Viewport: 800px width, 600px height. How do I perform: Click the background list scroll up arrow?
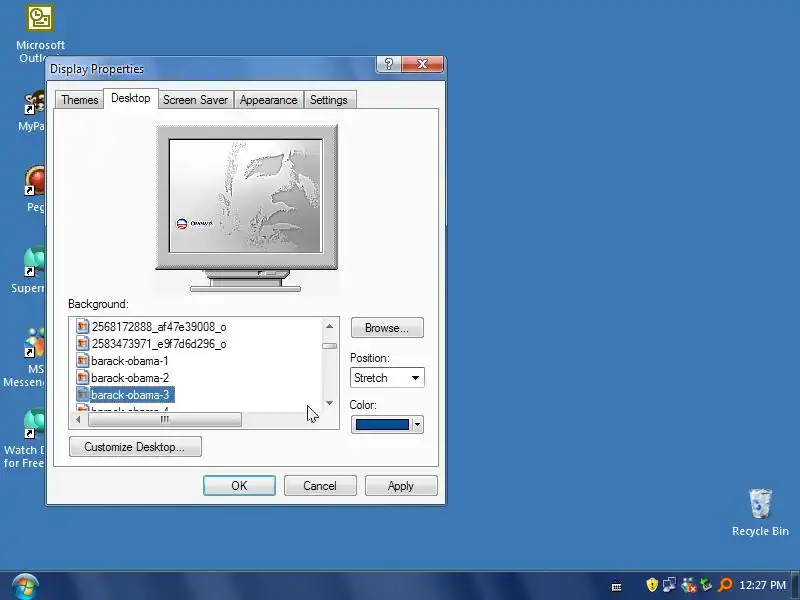[x=330, y=326]
